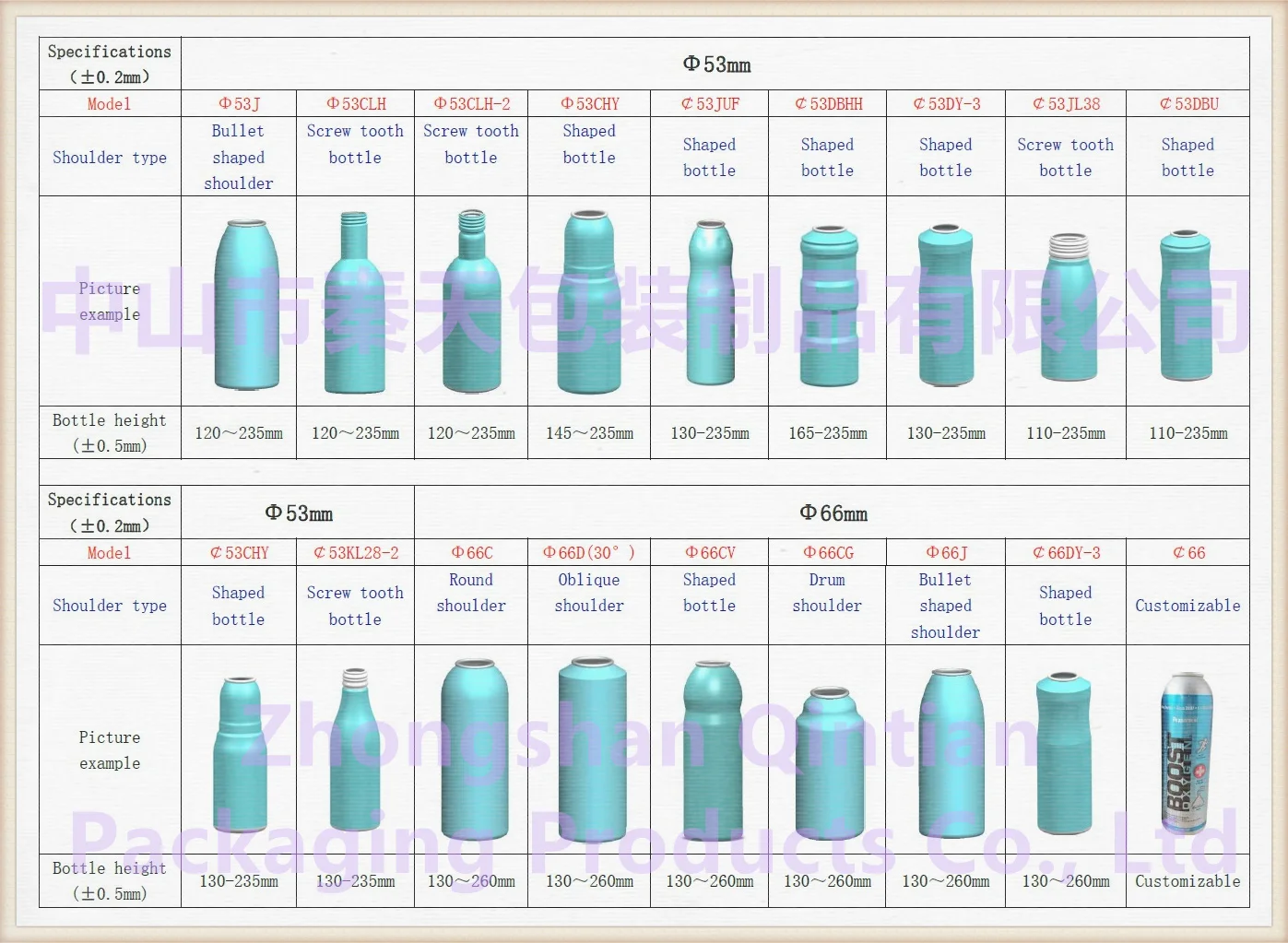
Task: Click the "Round shoulder" type cell
Action: (471, 606)
